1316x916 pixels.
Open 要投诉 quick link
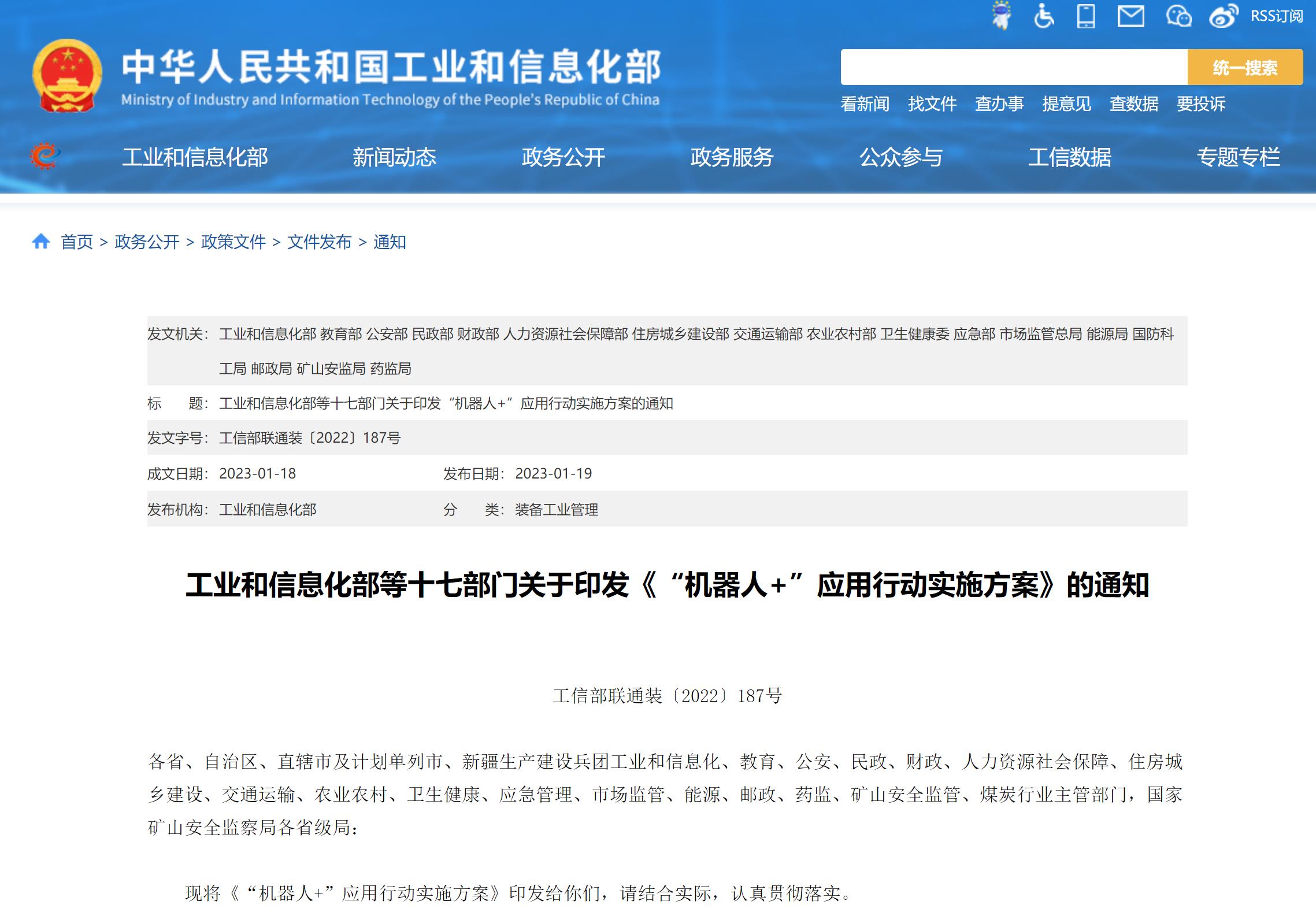[1201, 104]
